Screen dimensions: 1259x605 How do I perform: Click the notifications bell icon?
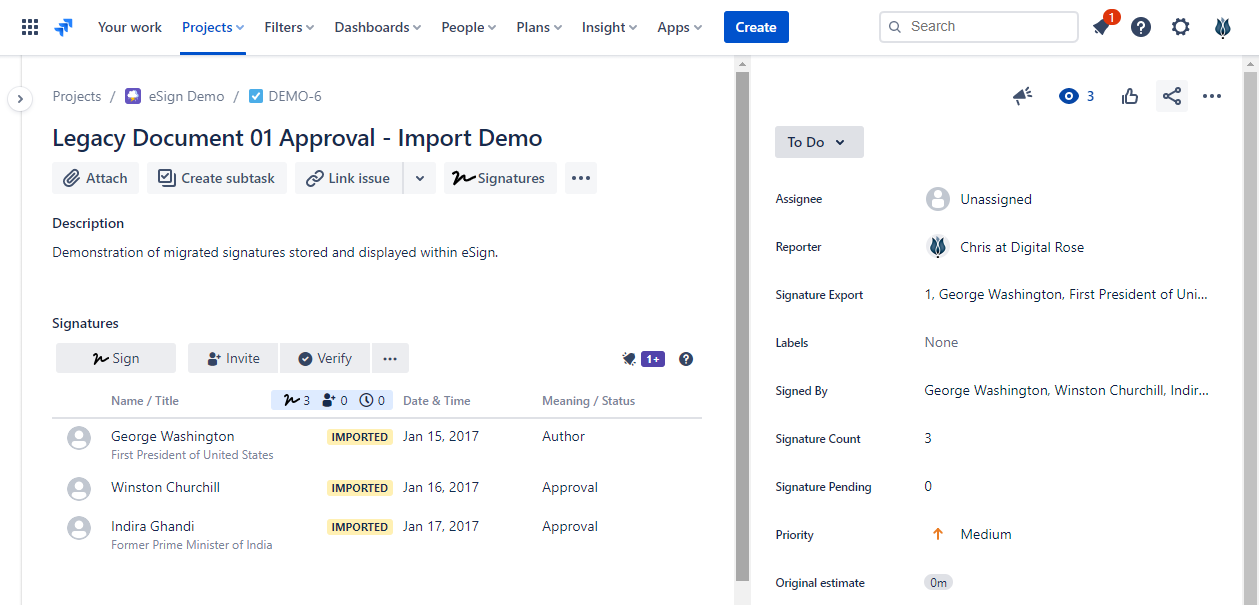[x=1101, y=27]
